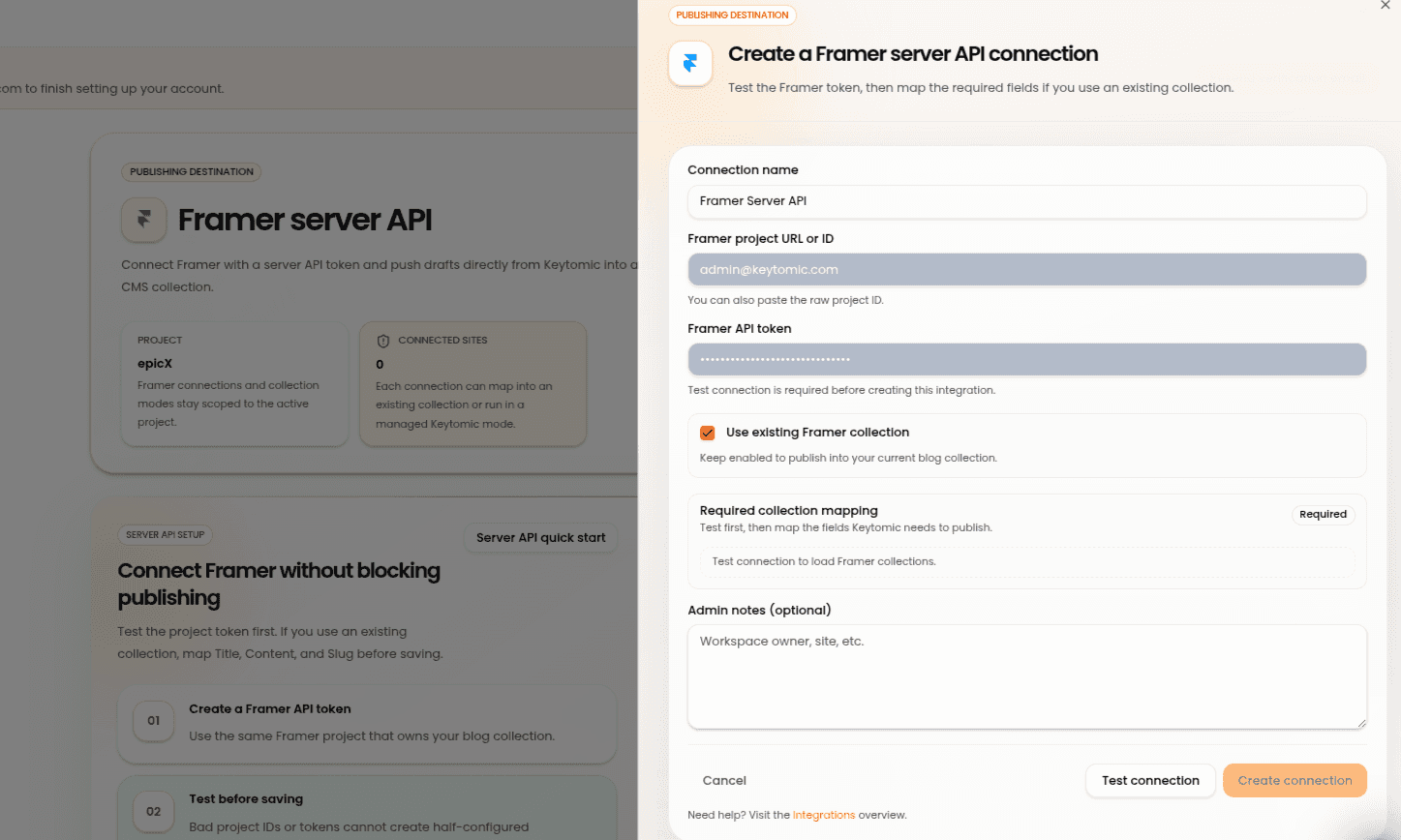Click the "Required collection mapping" heading
The image size is (1401, 840).
point(789,511)
